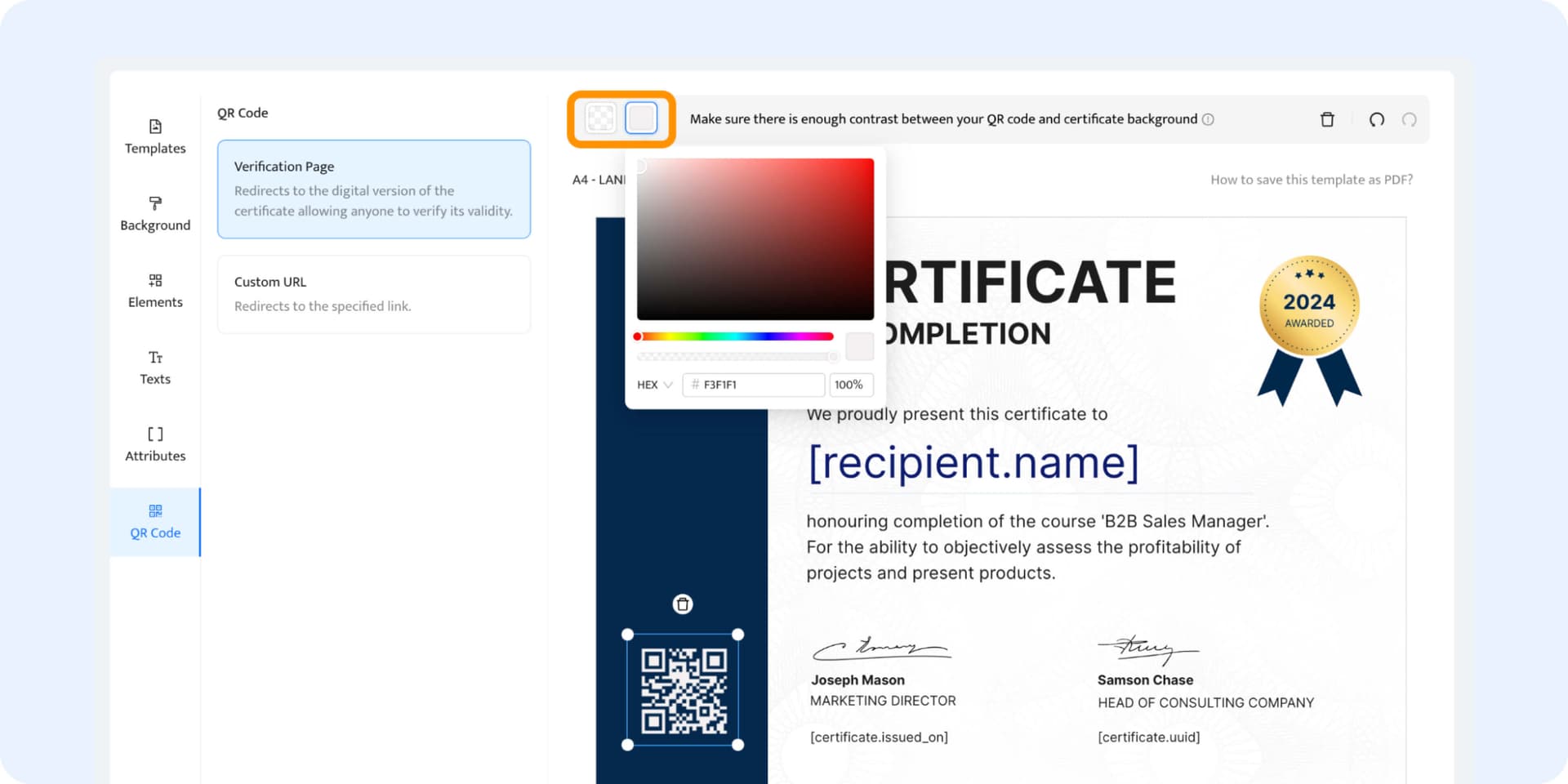1568x784 pixels.
Task: Click the redo icon in the toolbar
Action: (1410, 119)
